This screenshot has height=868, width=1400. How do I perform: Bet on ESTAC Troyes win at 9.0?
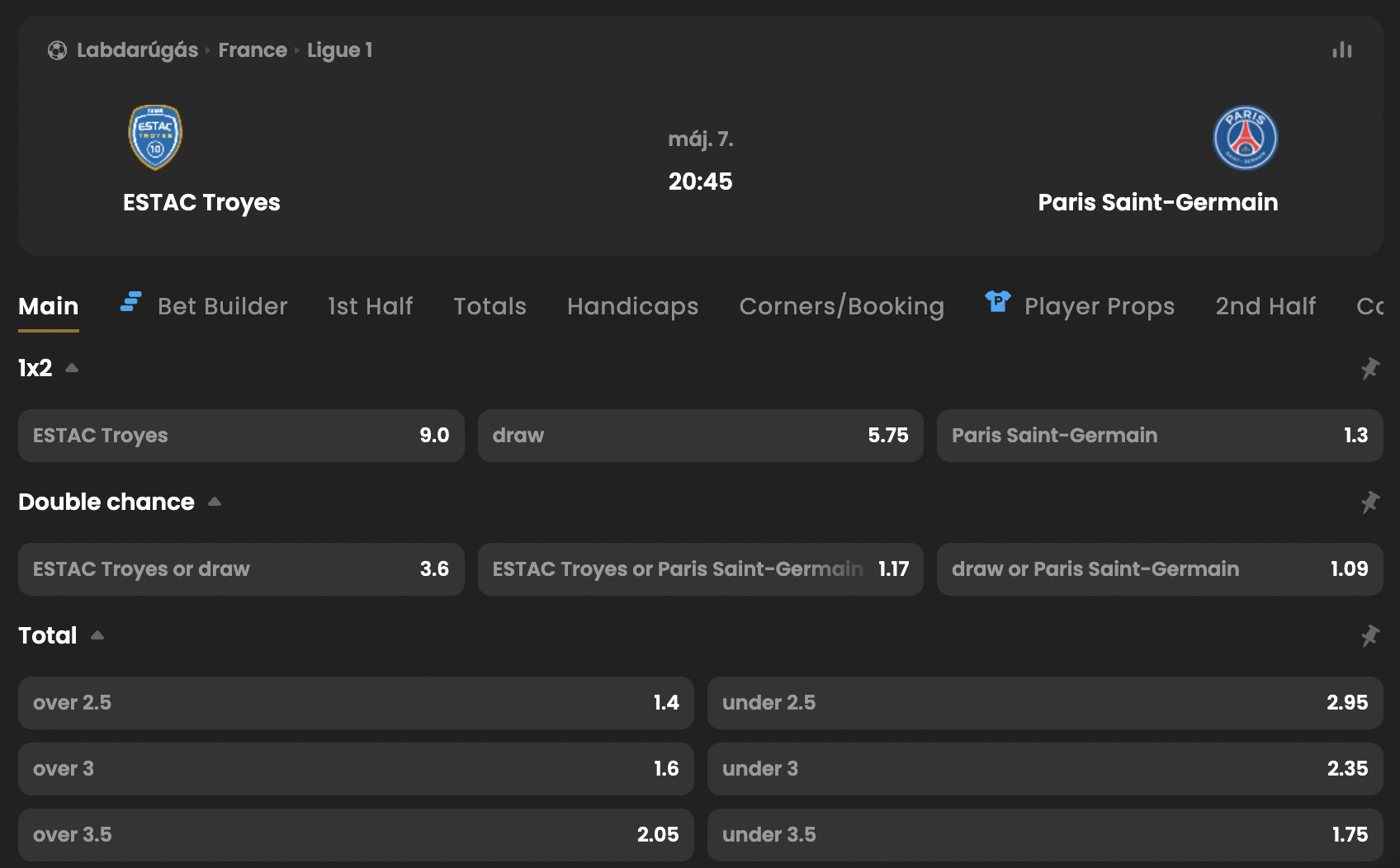pyautogui.click(x=241, y=436)
